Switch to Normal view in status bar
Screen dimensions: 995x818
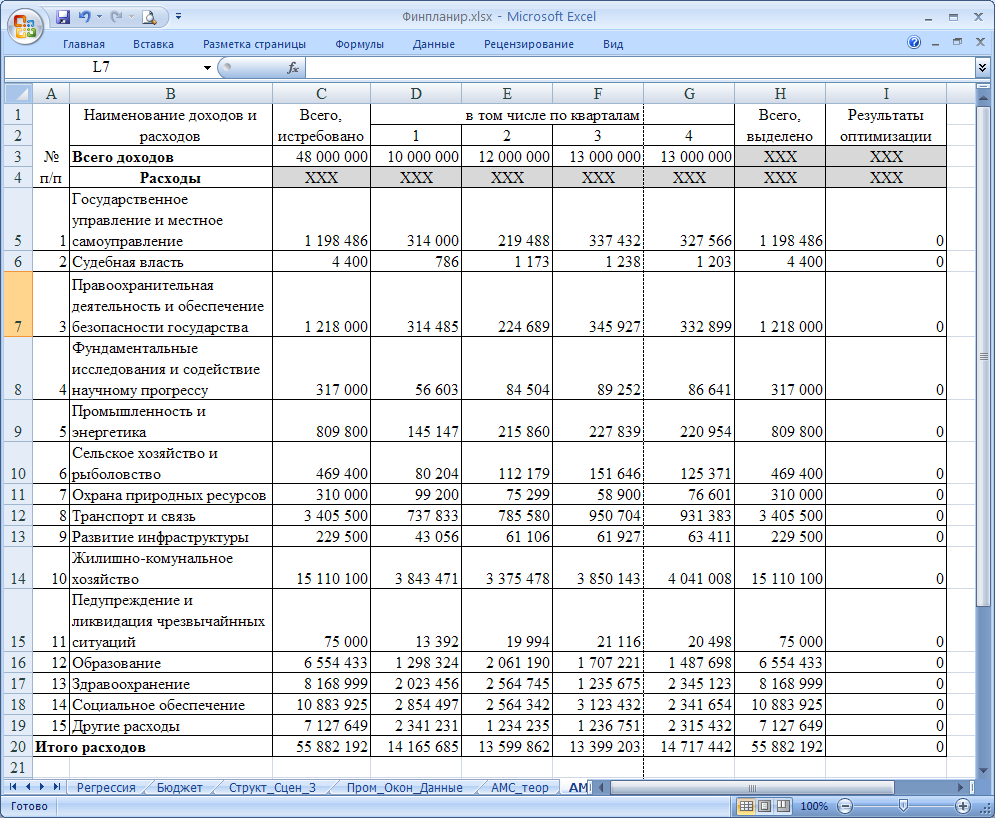tap(746, 806)
